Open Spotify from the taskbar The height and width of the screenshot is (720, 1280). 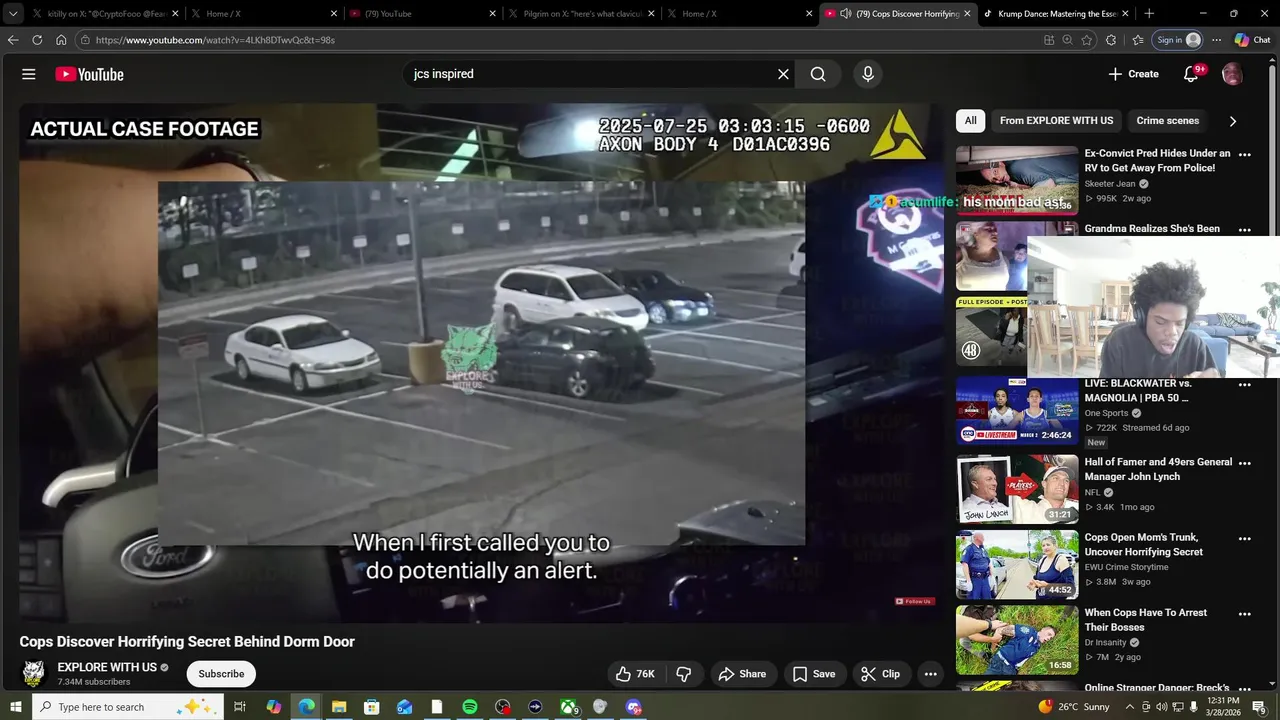[470, 707]
